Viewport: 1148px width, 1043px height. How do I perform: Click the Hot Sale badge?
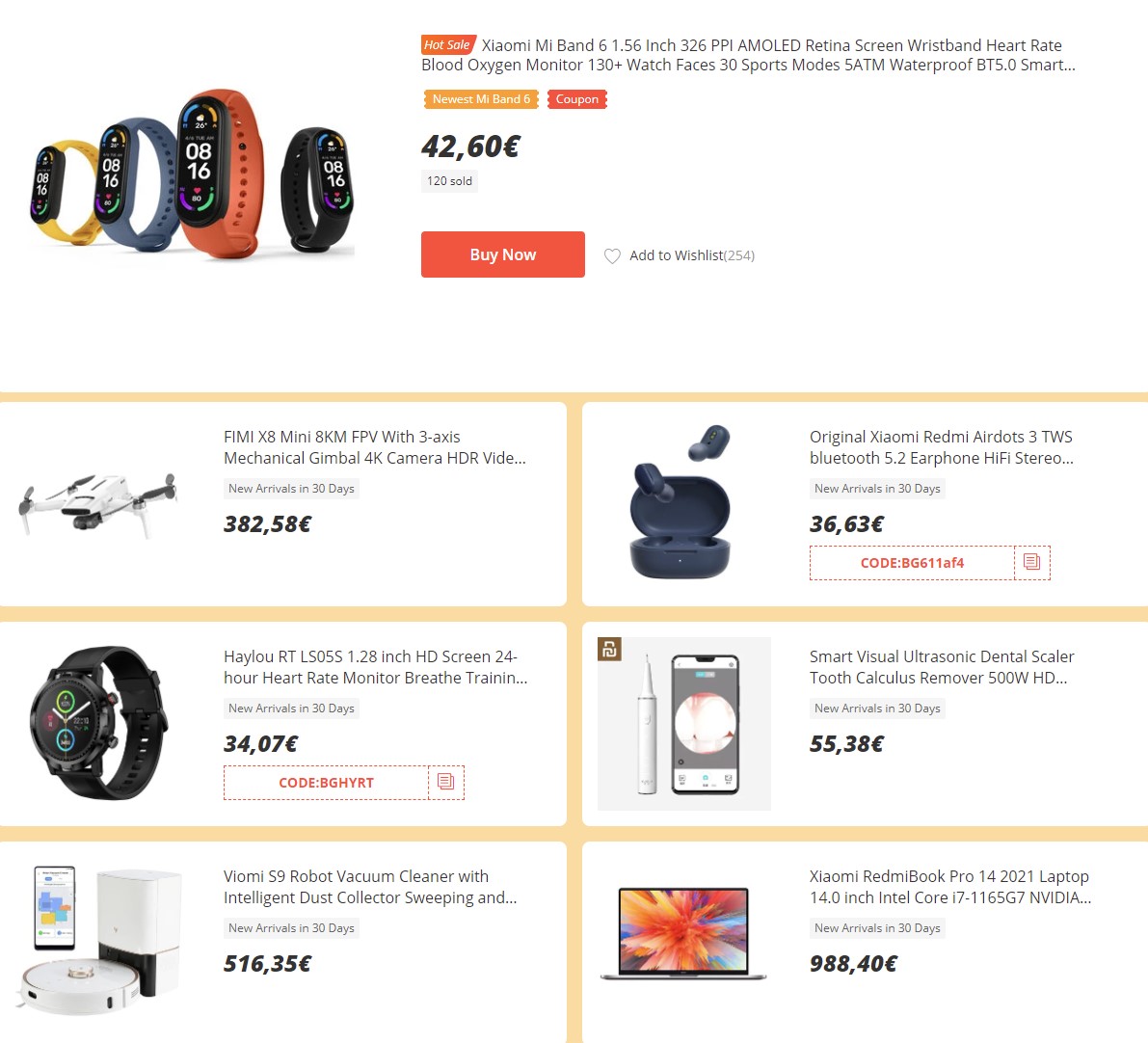click(x=448, y=44)
